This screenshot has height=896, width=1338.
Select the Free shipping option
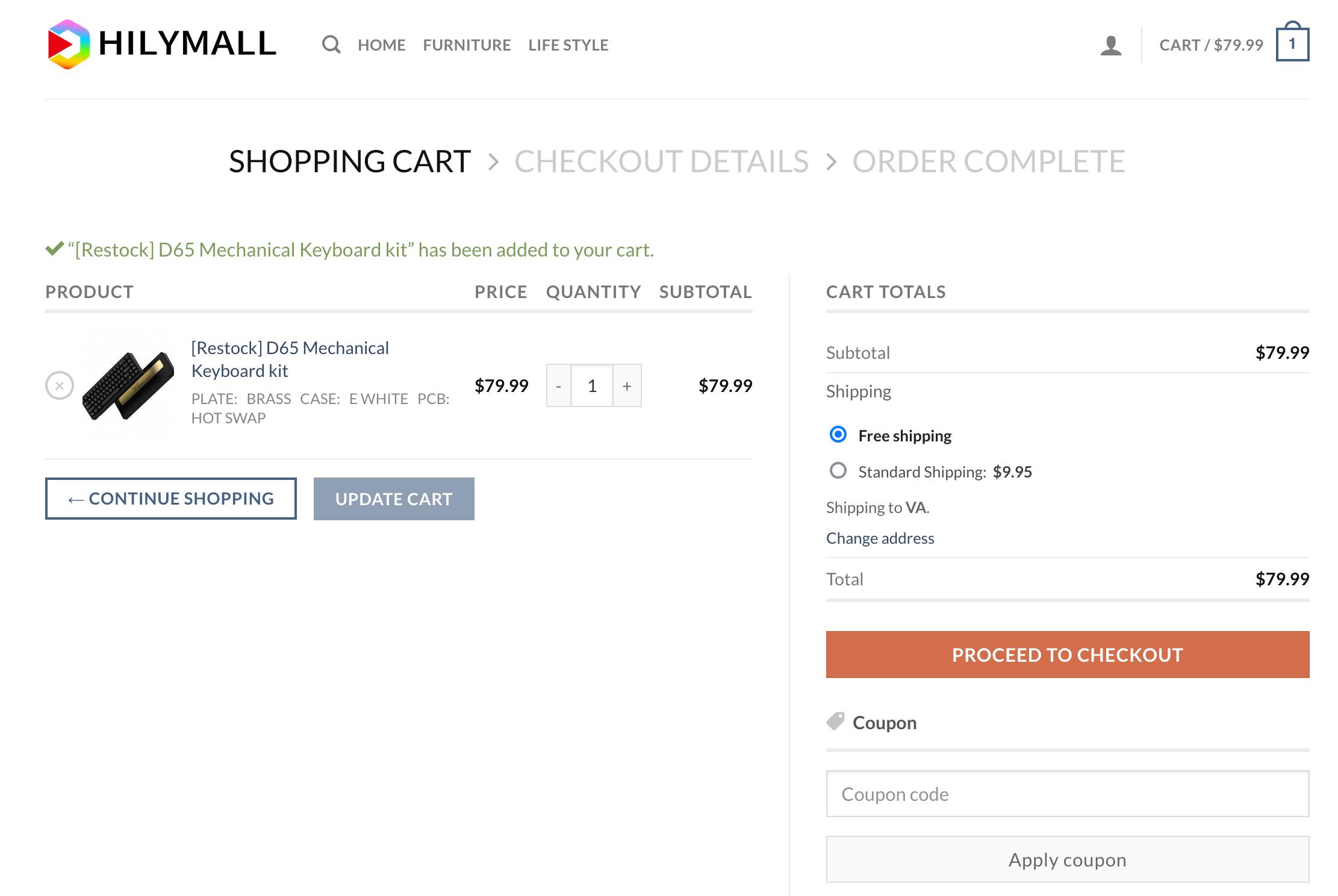pos(838,435)
